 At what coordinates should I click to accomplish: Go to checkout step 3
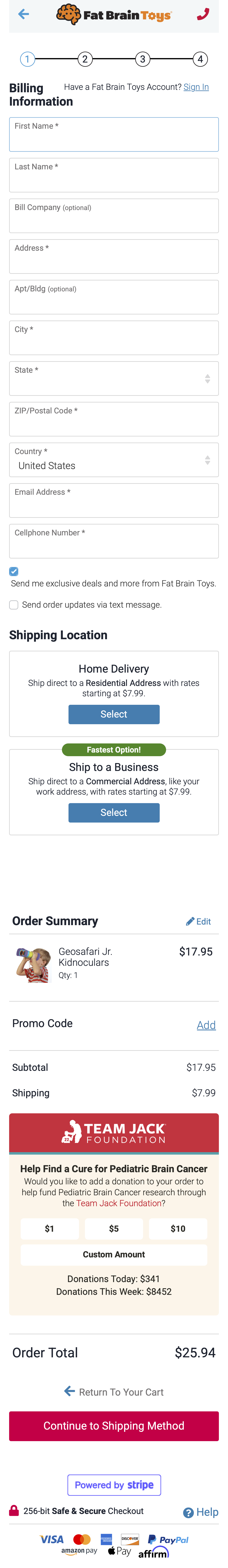click(x=143, y=59)
